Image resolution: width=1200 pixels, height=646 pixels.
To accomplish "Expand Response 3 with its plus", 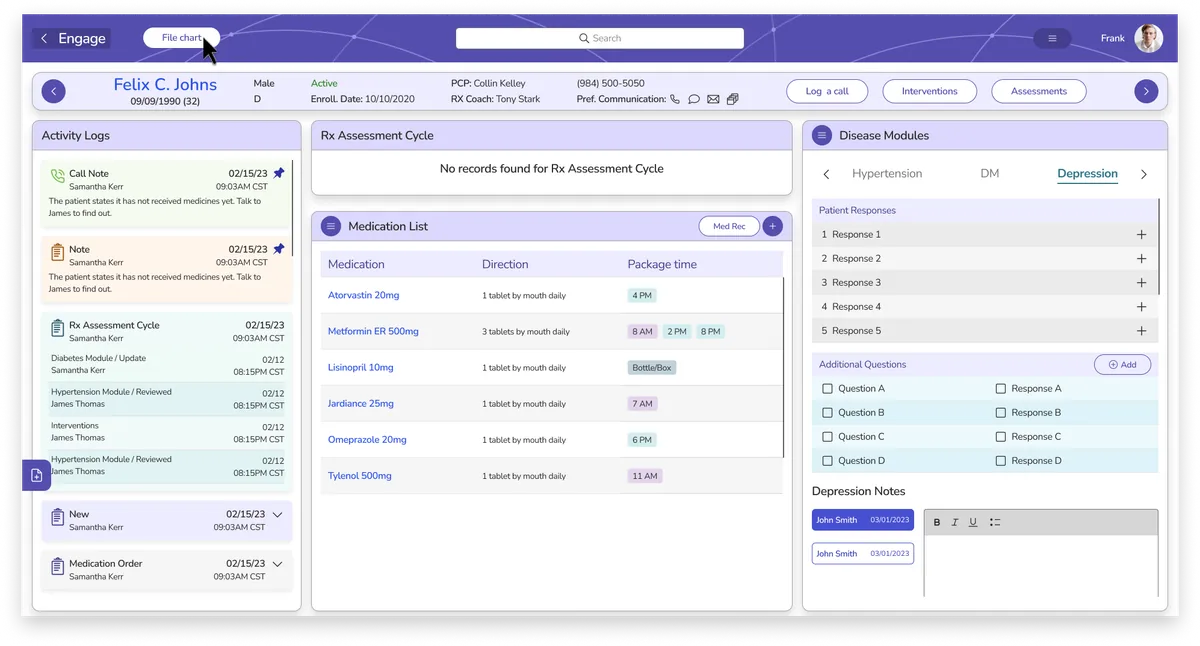I will [x=1141, y=282].
